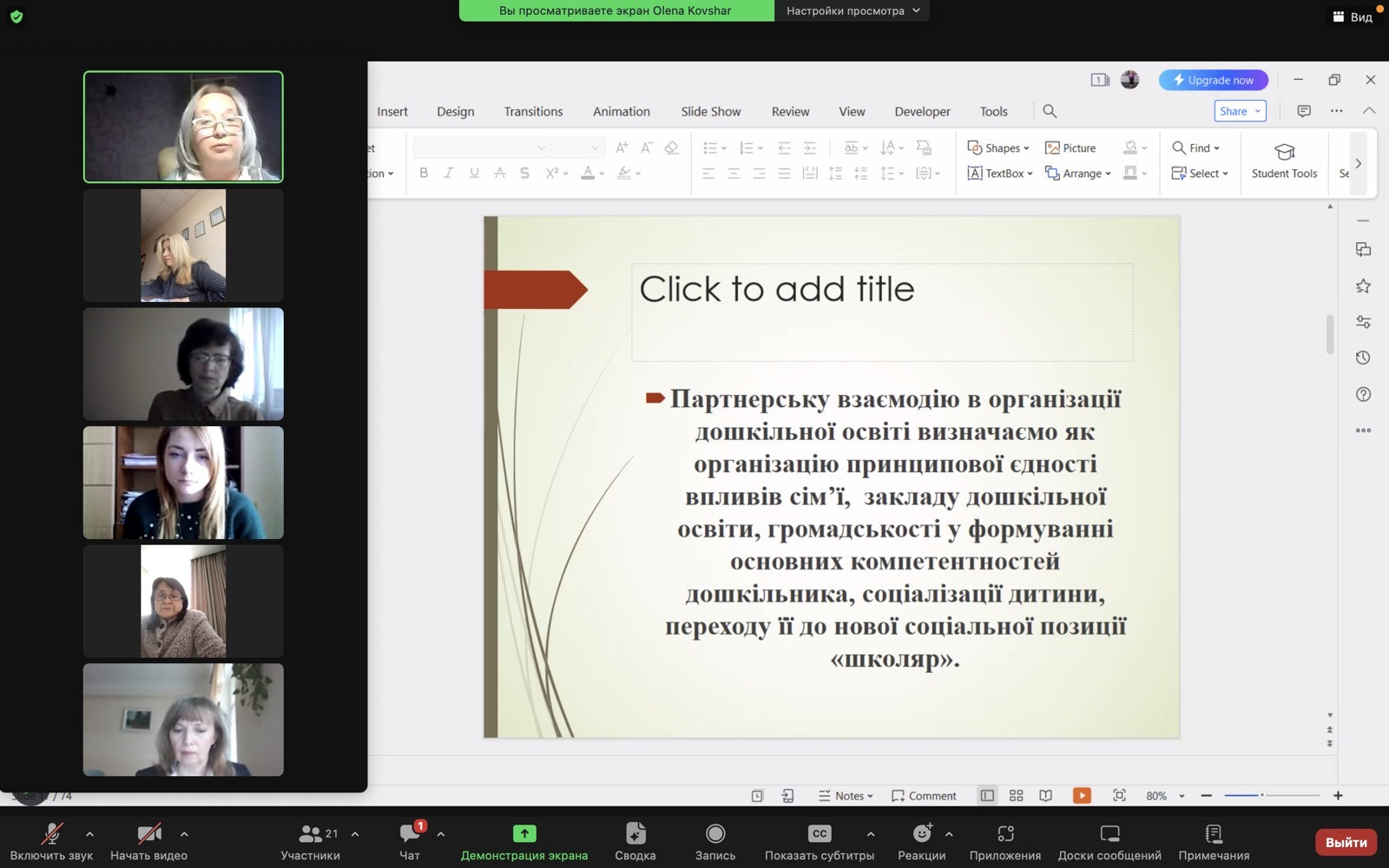Open Reactions smiley icon
Screen dimensions: 1389x868
coord(921,834)
